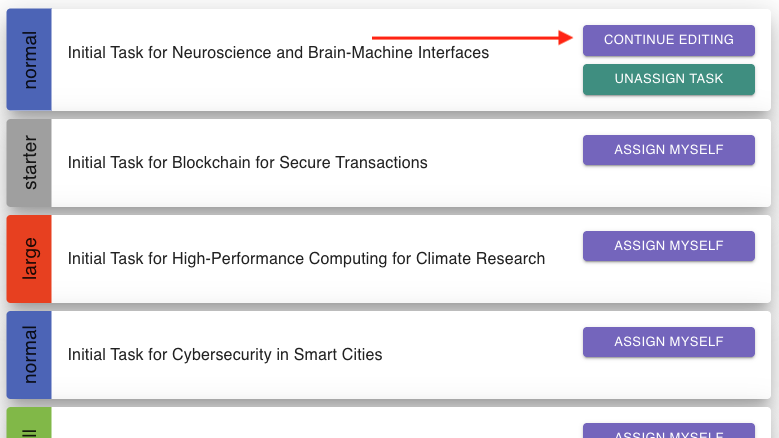Click empty space below Blockchain's Assign Myself button
The height and width of the screenshot is (438, 779).
coord(668,187)
